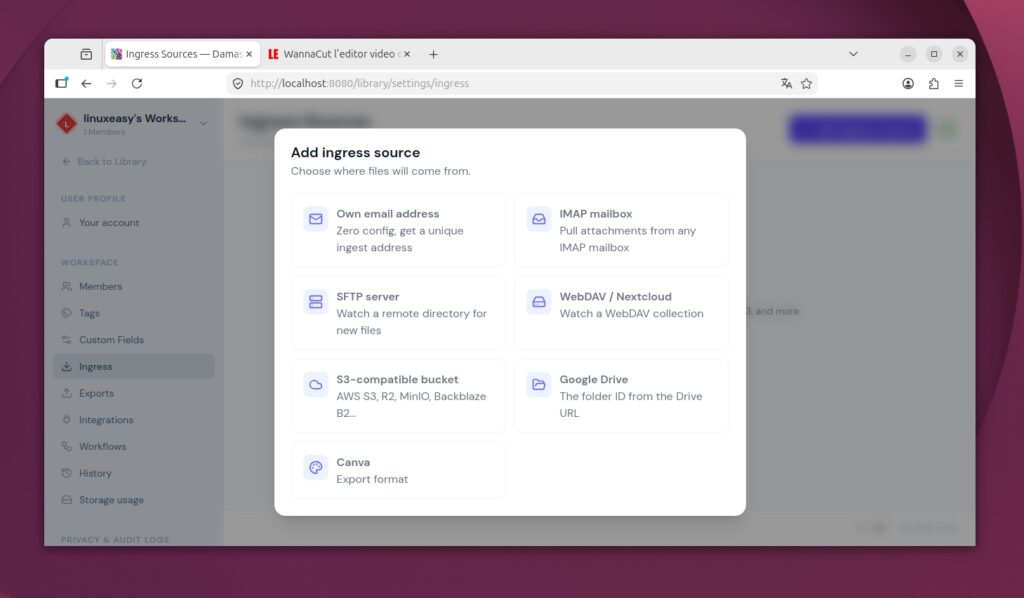Select the IMAP mailbox source card
Viewport: 1024px width, 598px height.
[622, 230]
